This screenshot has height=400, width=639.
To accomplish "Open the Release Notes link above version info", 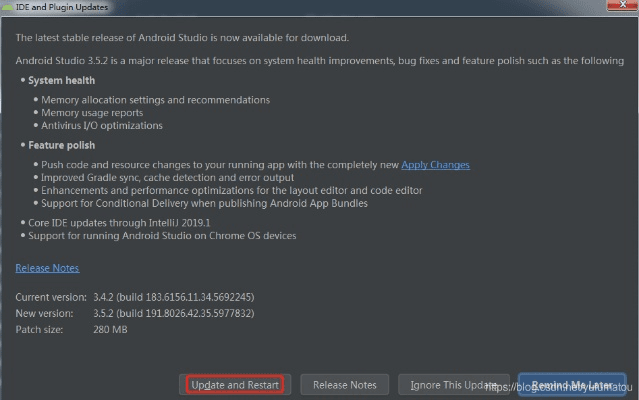I will 47,268.
